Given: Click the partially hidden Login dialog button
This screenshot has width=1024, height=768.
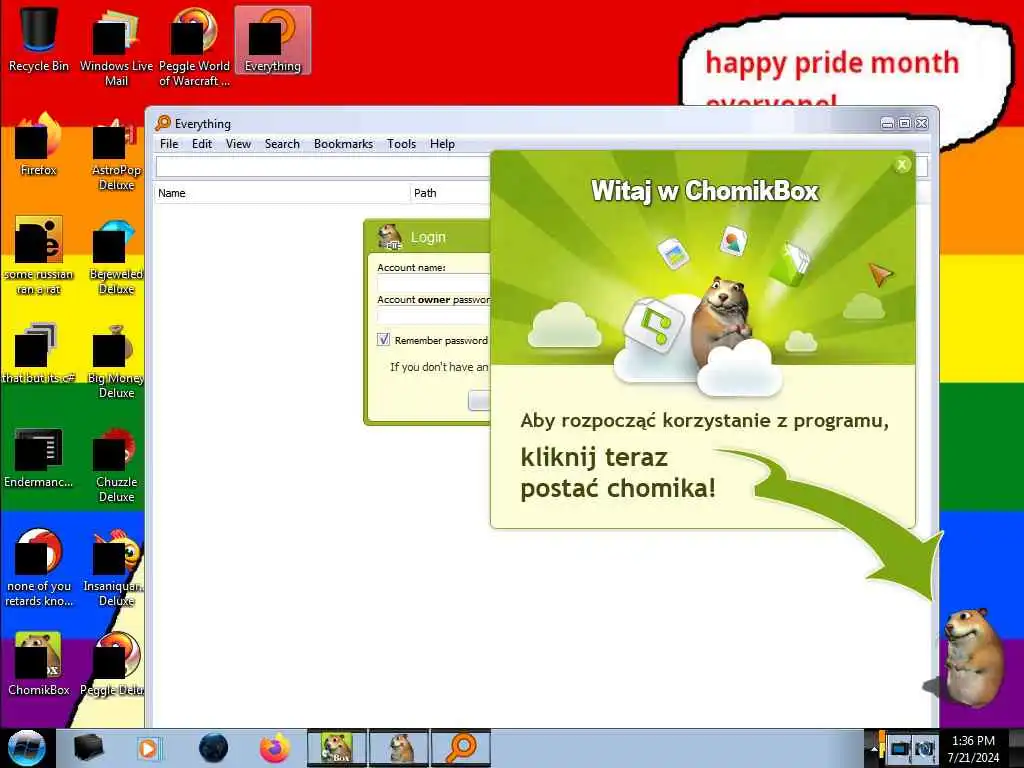Looking at the screenshot, I should point(479,400).
